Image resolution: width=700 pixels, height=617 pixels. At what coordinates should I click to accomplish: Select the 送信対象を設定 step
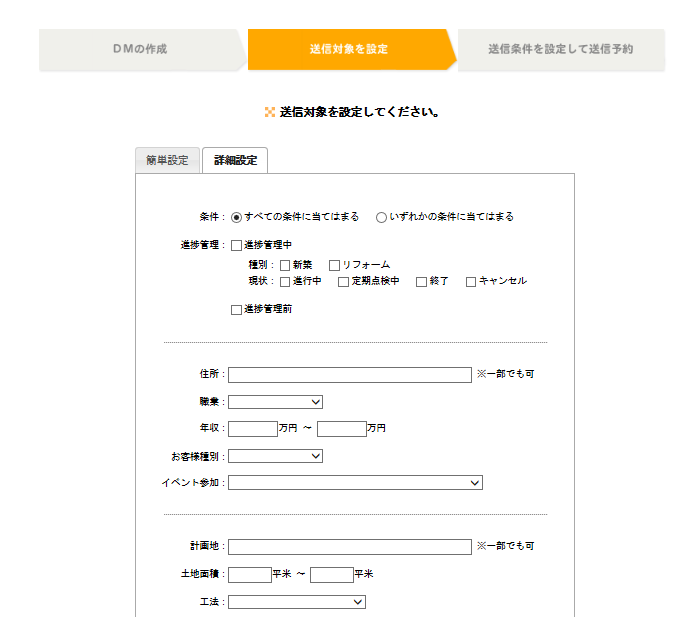point(352,49)
